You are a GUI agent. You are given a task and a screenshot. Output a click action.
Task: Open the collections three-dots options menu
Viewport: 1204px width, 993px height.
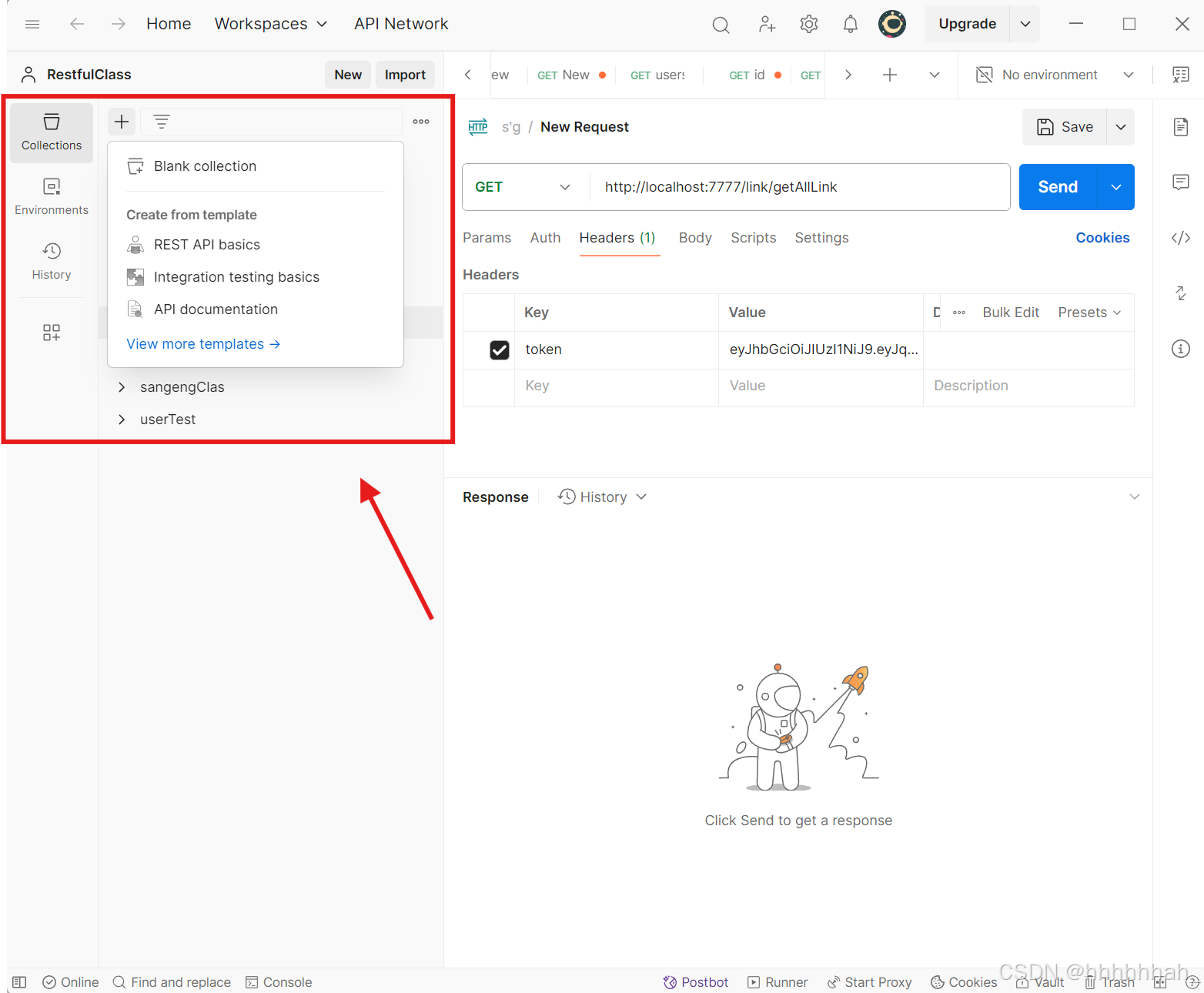(x=421, y=122)
